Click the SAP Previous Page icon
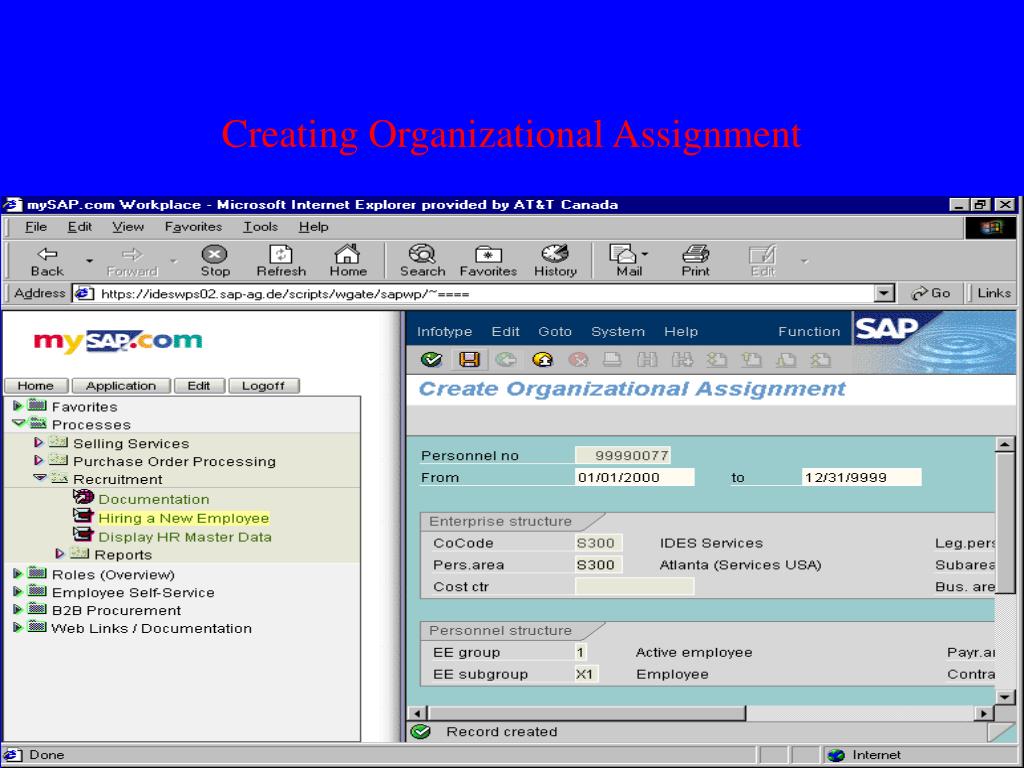 click(x=751, y=359)
